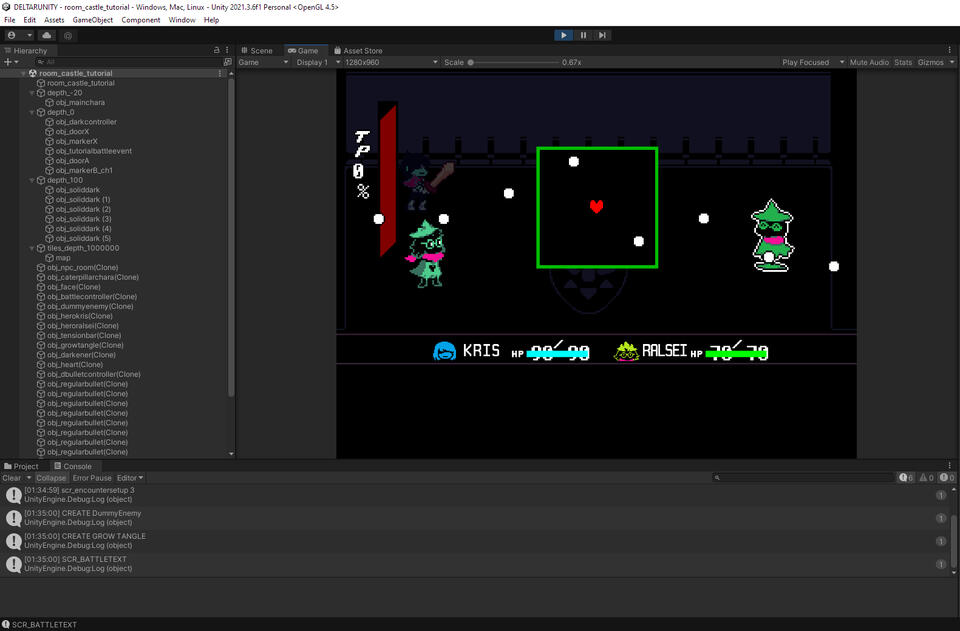Clear the console log
This screenshot has height=631, width=960.
coord(11,478)
